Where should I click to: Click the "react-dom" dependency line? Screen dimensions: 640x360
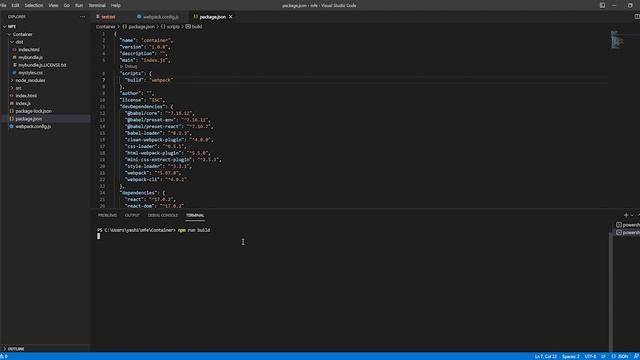point(154,206)
